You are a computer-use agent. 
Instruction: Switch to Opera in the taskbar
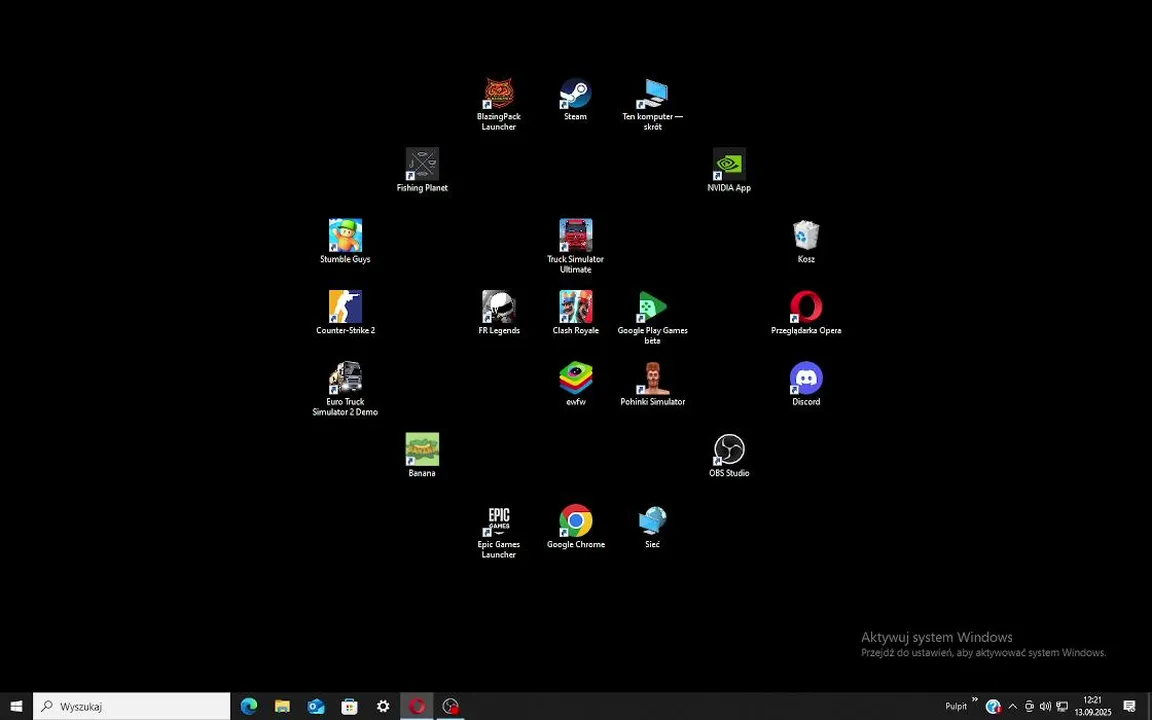pyautogui.click(x=417, y=706)
